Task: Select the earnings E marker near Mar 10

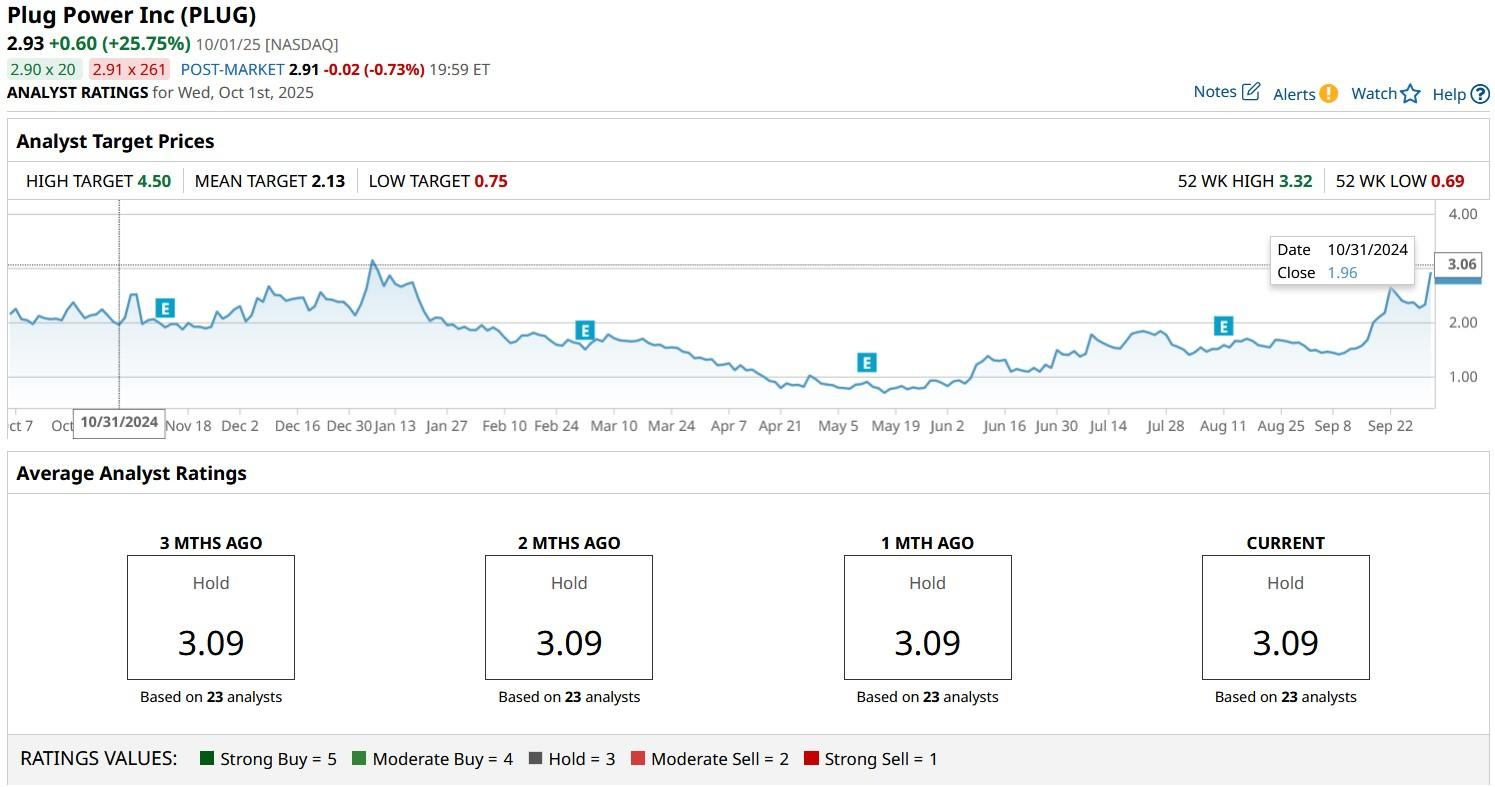Action: 585,330
